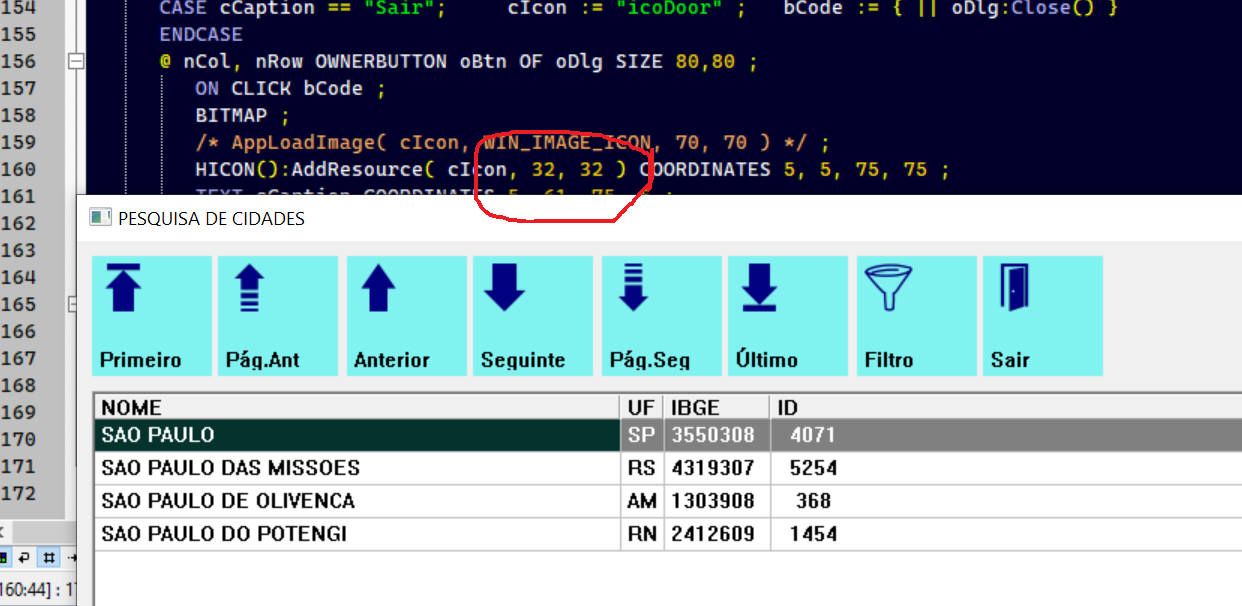Click IBGE code 1303908
Viewport: 1242px width, 606px height.
[x=713, y=500]
